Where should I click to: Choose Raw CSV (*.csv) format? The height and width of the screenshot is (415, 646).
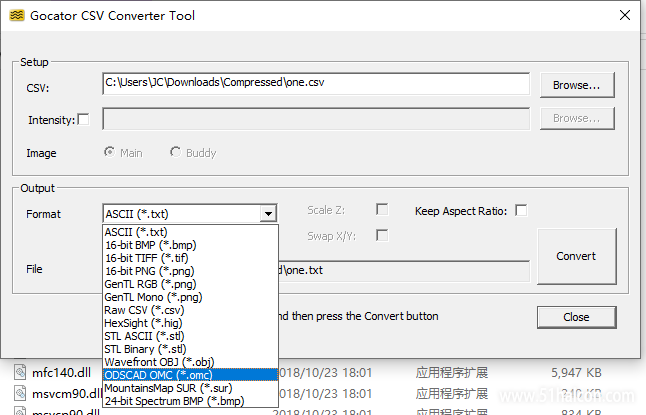(190, 310)
